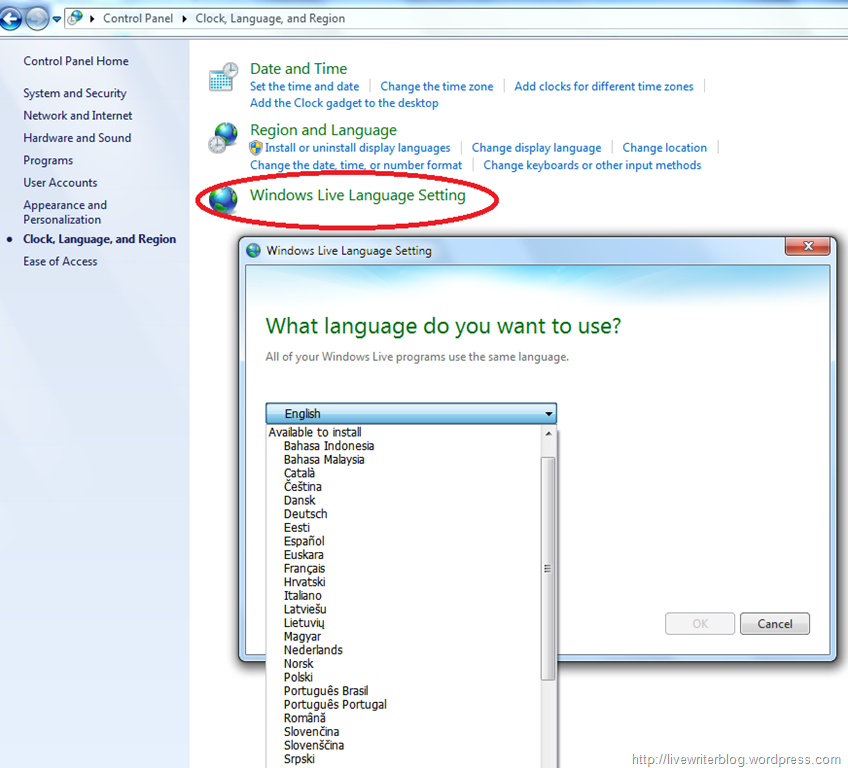The height and width of the screenshot is (768, 848).
Task: Click the Cancel button
Action: [x=774, y=624]
